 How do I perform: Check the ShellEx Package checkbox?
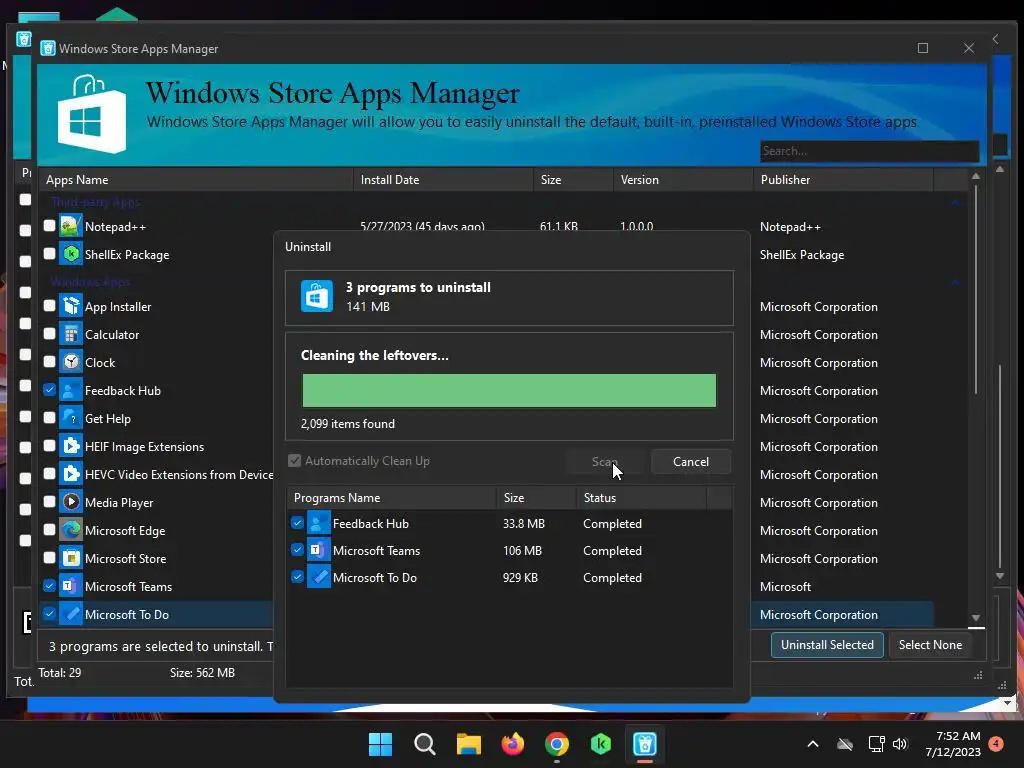[x=50, y=253]
